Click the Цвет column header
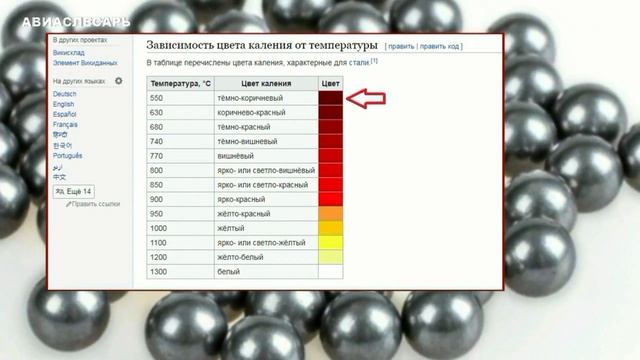 click(x=330, y=84)
